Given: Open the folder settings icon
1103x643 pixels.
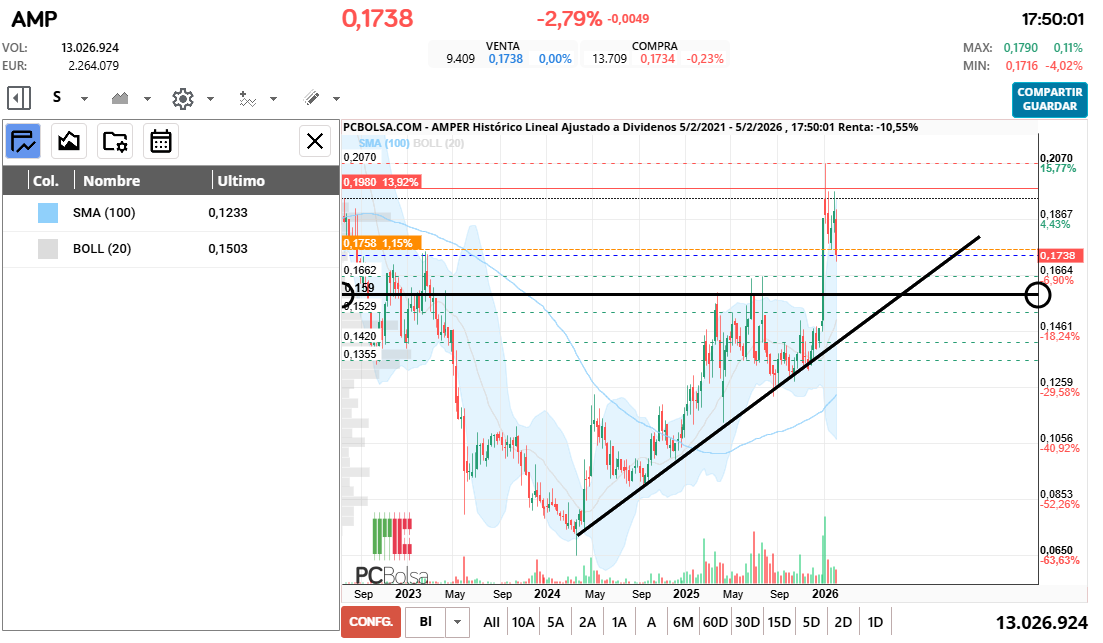Looking at the screenshot, I should 115,141.
